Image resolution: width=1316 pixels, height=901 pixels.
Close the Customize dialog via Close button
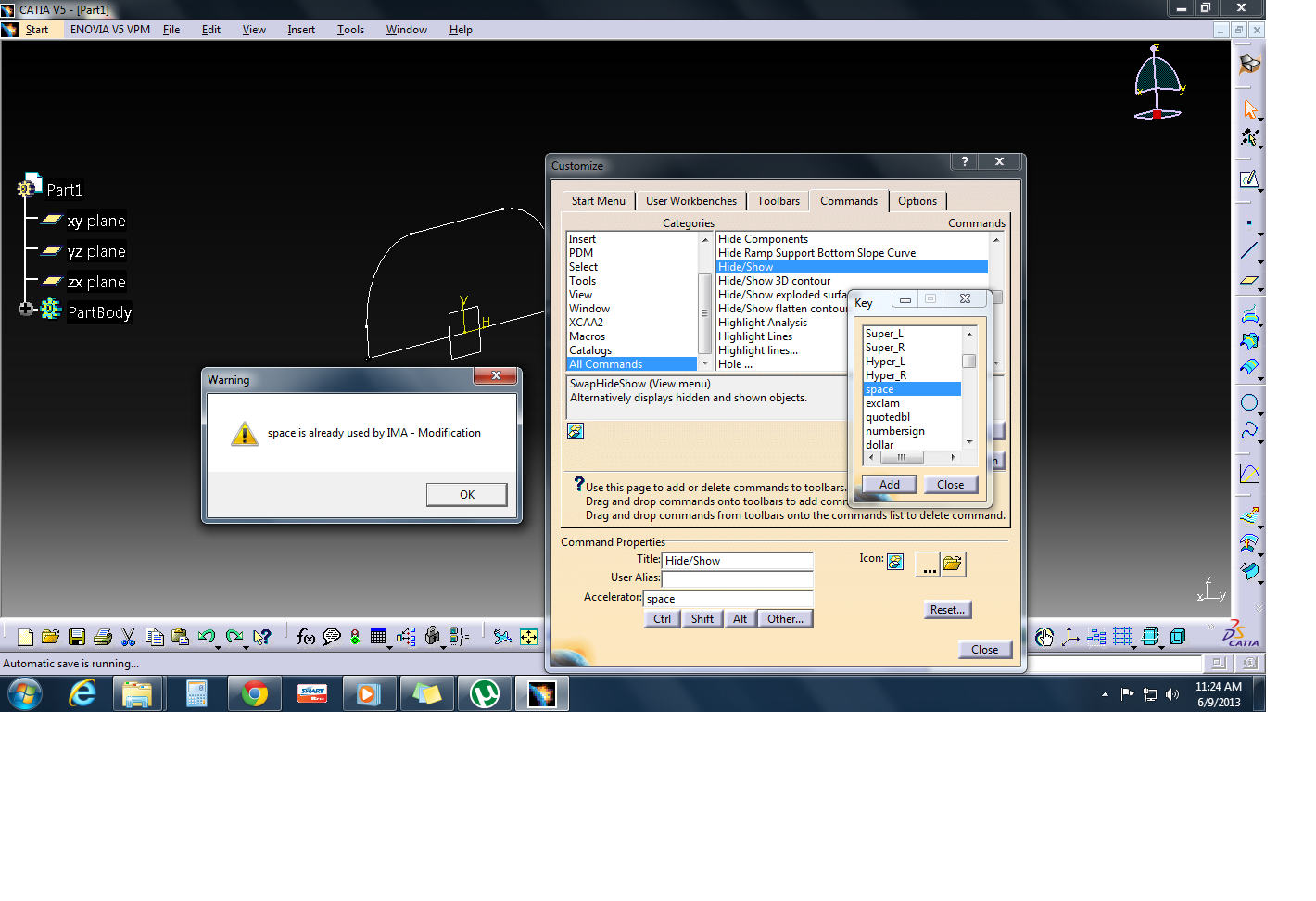click(985, 650)
